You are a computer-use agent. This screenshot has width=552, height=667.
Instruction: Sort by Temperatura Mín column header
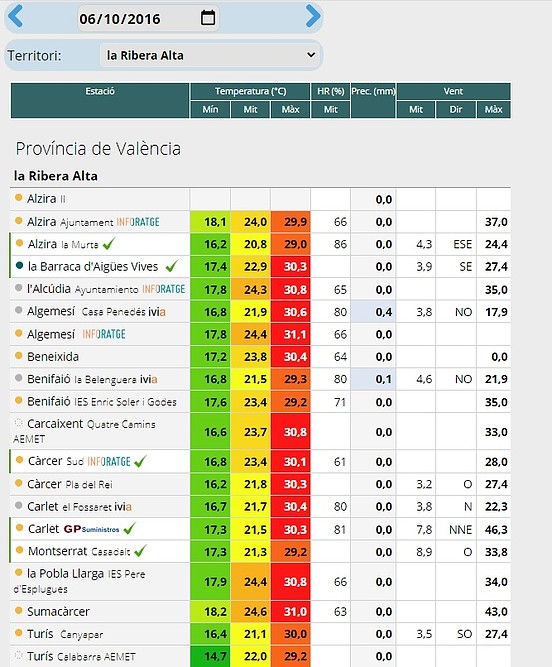click(x=210, y=110)
